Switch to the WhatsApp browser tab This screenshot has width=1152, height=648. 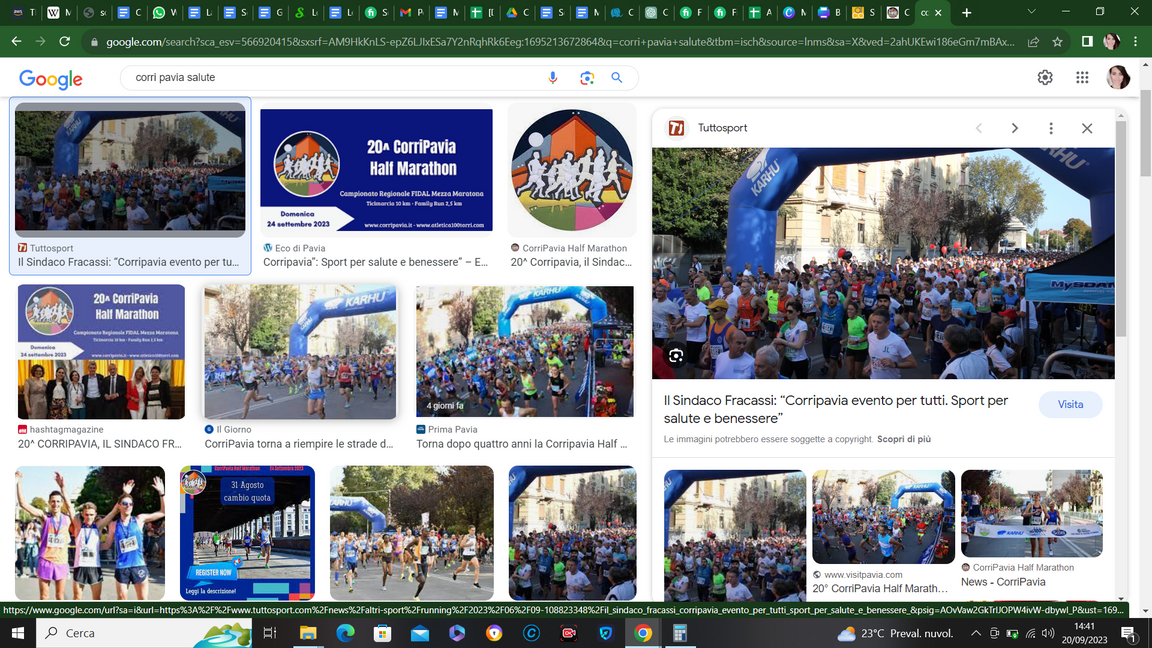tap(165, 12)
